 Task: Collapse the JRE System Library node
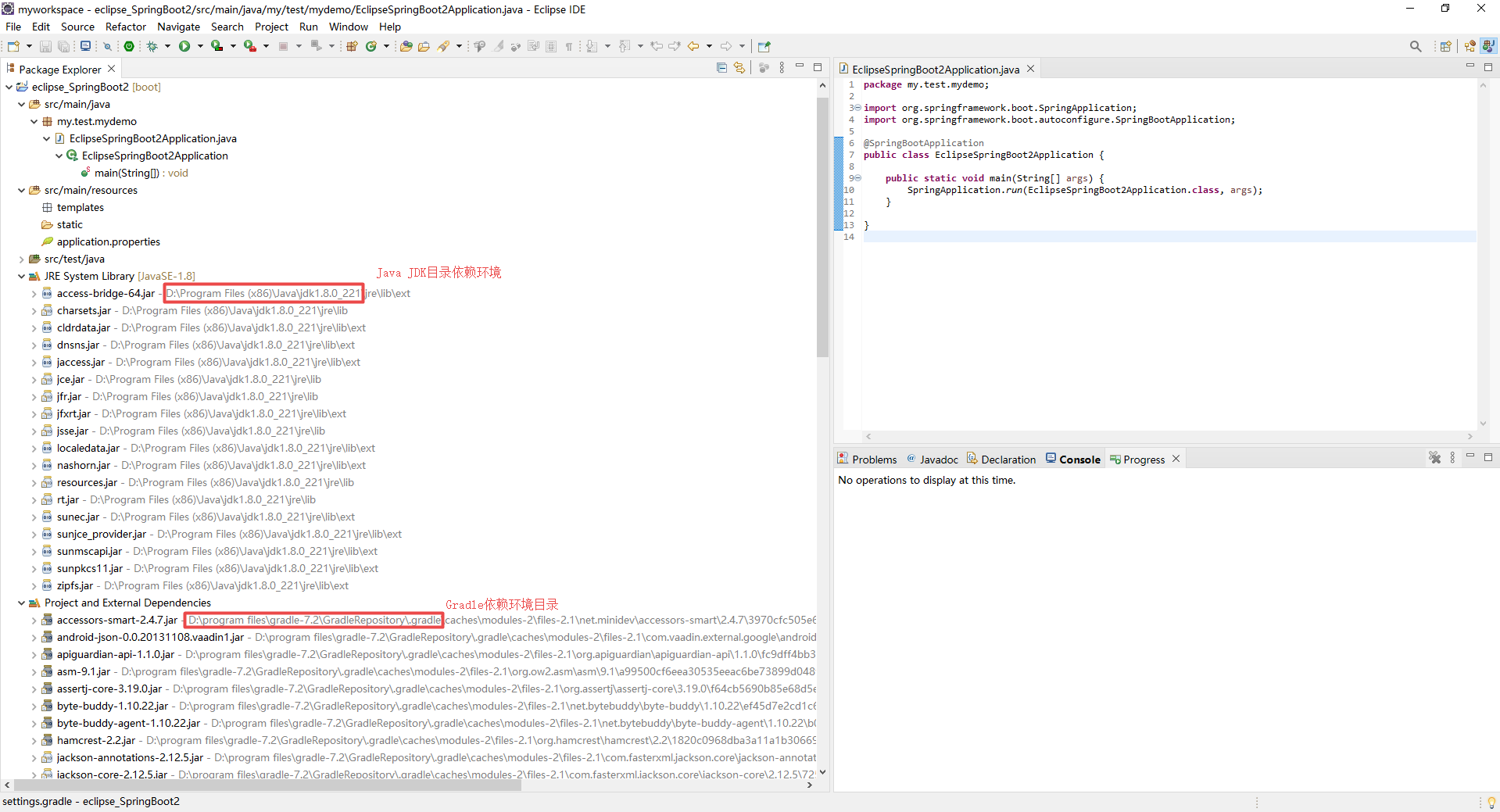(x=21, y=276)
